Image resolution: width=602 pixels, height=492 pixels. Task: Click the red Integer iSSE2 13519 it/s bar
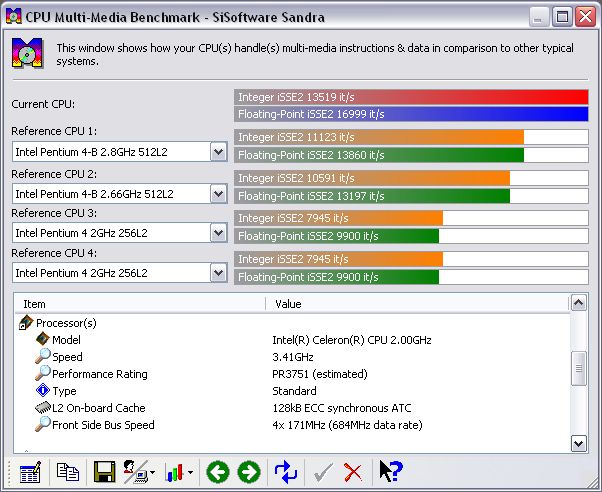coord(411,97)
